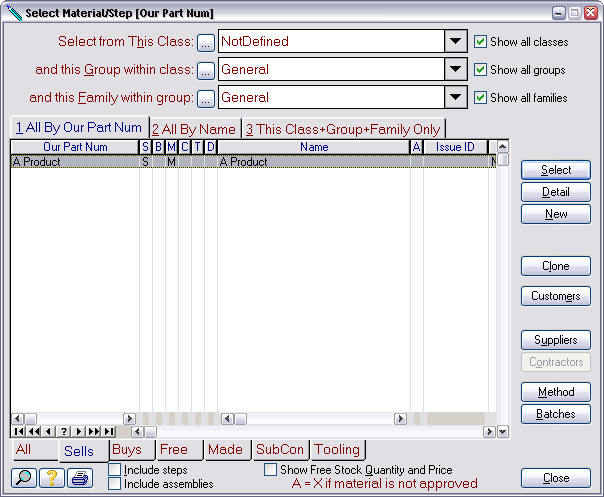The image size is (604, 497).
Task: Create a New material
Action: [556, 214]
